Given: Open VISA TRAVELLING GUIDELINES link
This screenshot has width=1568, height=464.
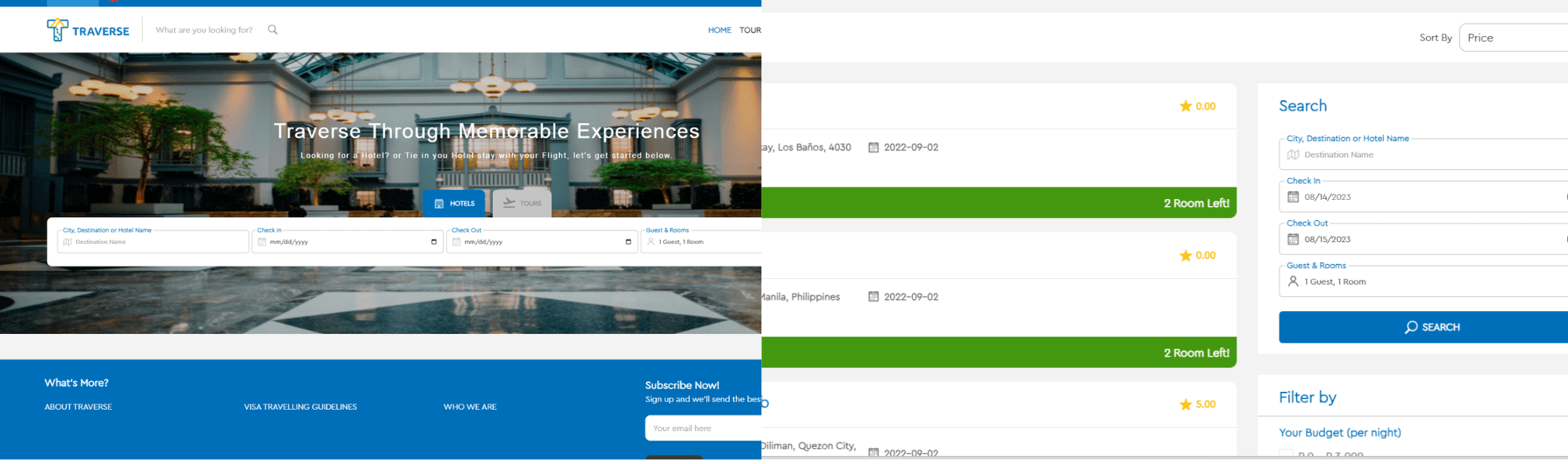Looking at the screenshot, I should [x=300, y=407].
